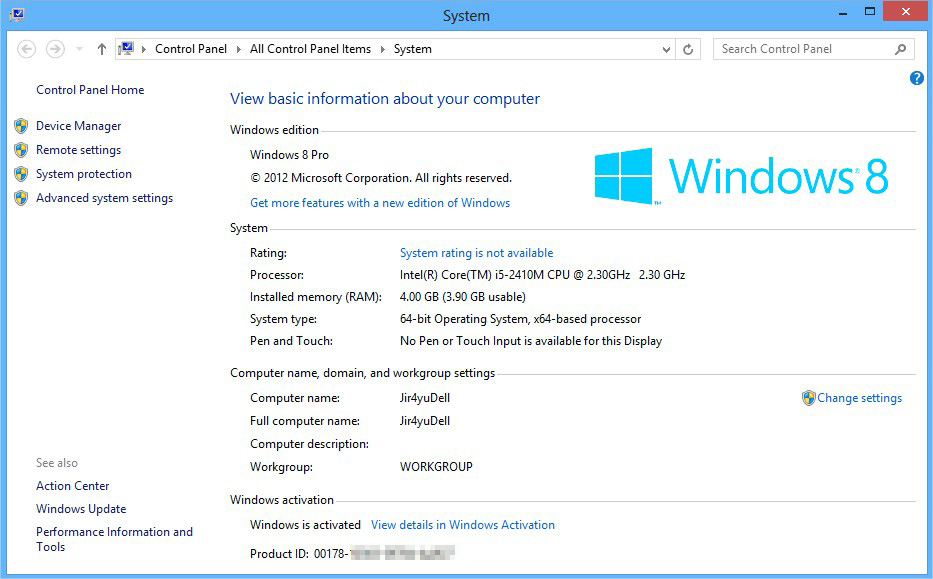Click the 64-bit Operating System value
Screen dimensions: 933x579
[x=520, y=319]
